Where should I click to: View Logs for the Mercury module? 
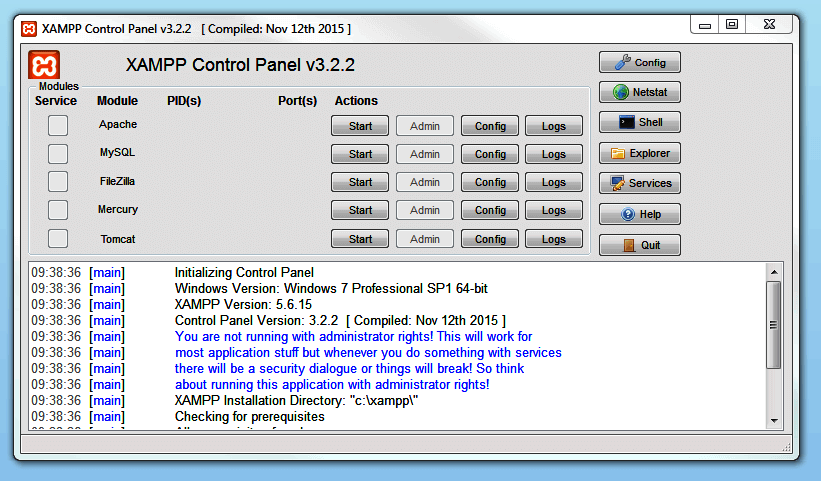click(x=553, y=210)
